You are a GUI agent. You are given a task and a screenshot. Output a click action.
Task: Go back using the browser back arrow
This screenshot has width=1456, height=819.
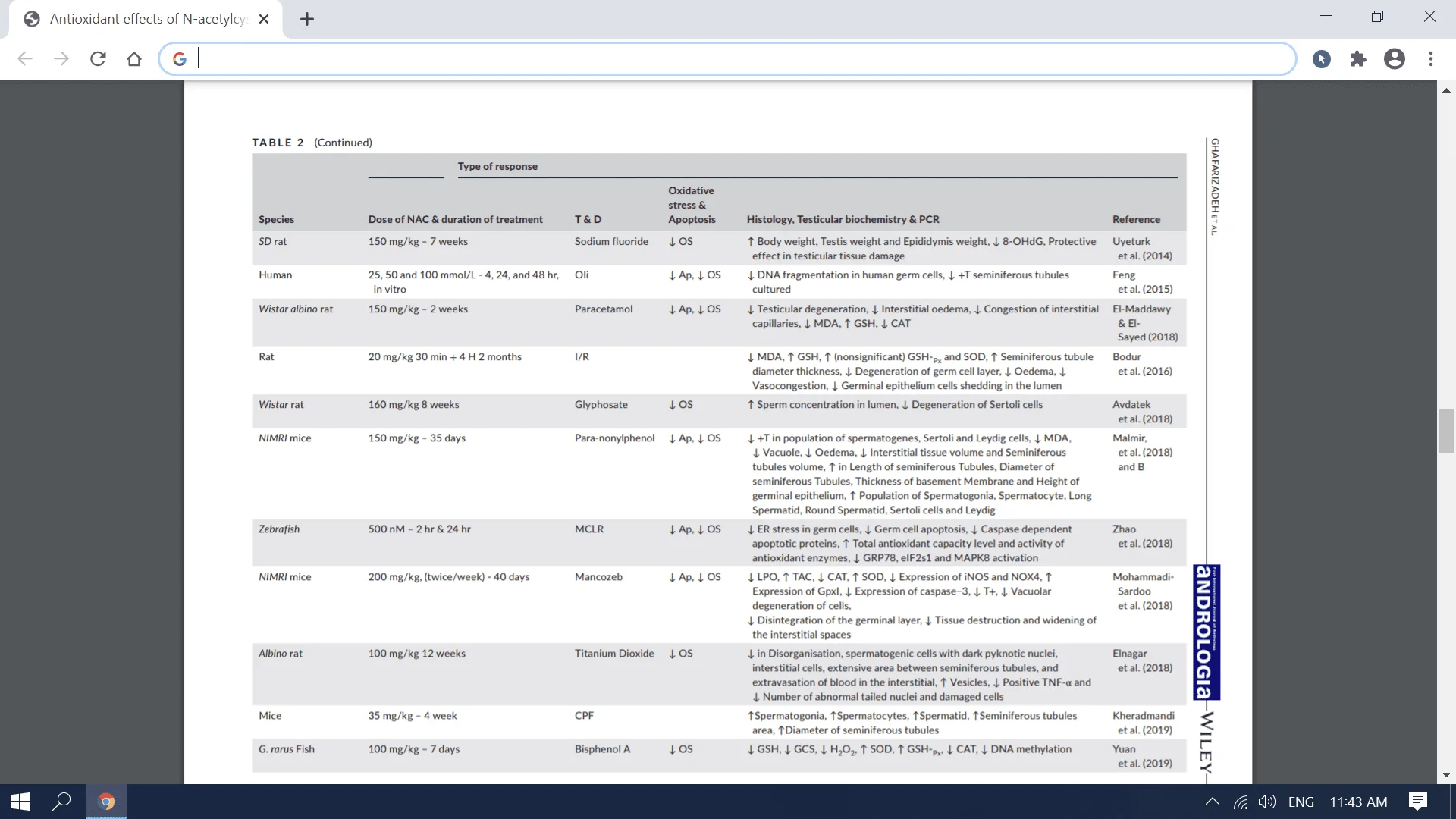pyautogui.click(x=25, y=59)
